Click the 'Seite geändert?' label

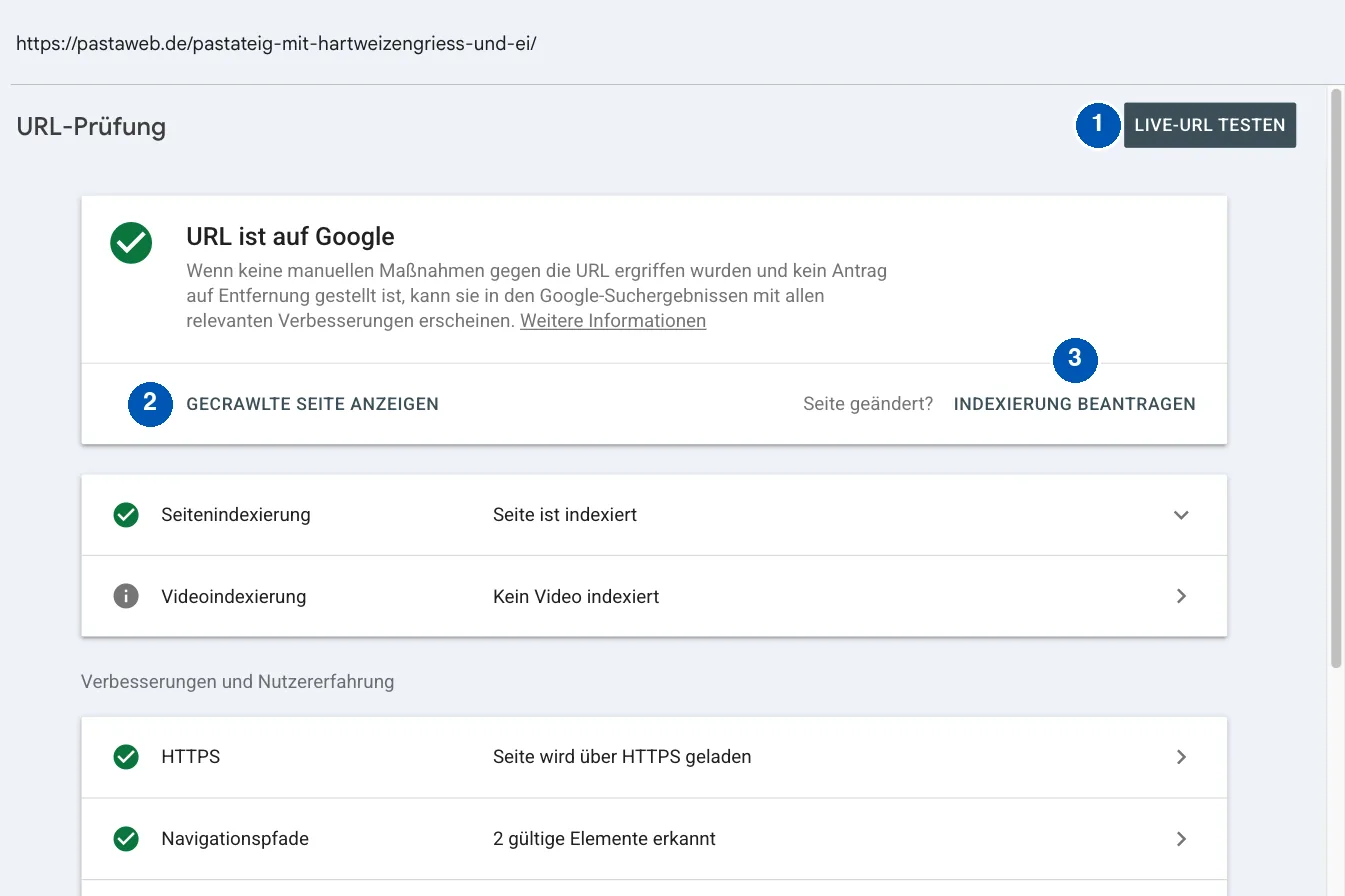pyautogui.click(x=868, y=404)
